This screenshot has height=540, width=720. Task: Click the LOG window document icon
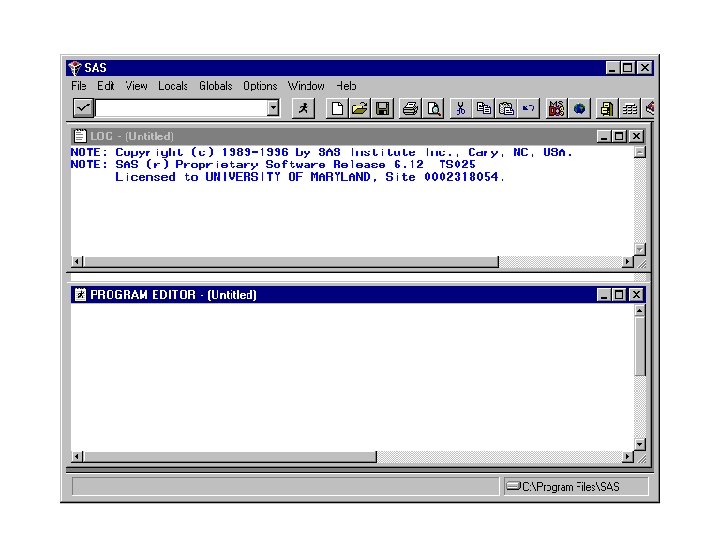coord(80,136)
